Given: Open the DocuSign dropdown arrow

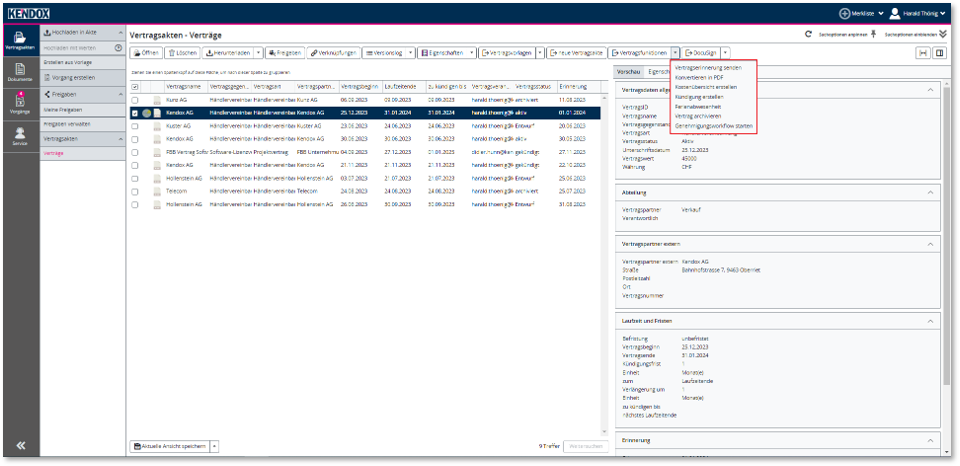Looking at the screenshot, I should [725, 52].
